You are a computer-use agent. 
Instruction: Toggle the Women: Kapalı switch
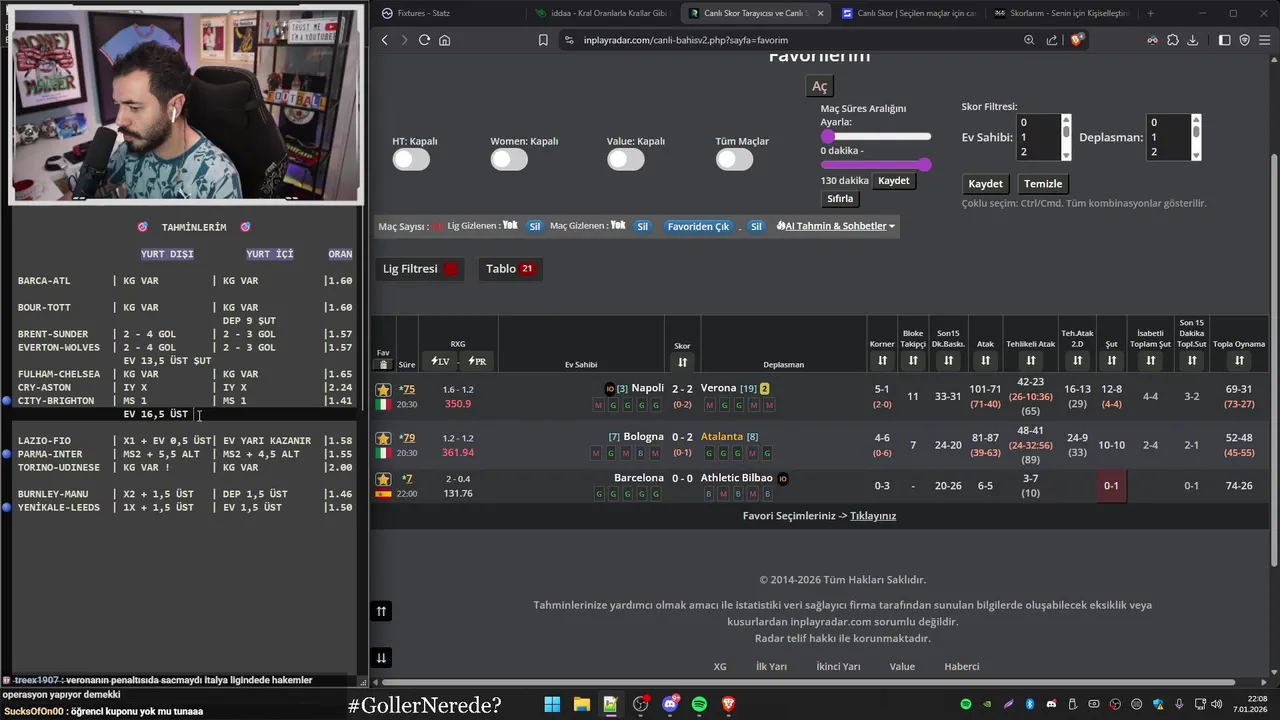tap(509, 159)
